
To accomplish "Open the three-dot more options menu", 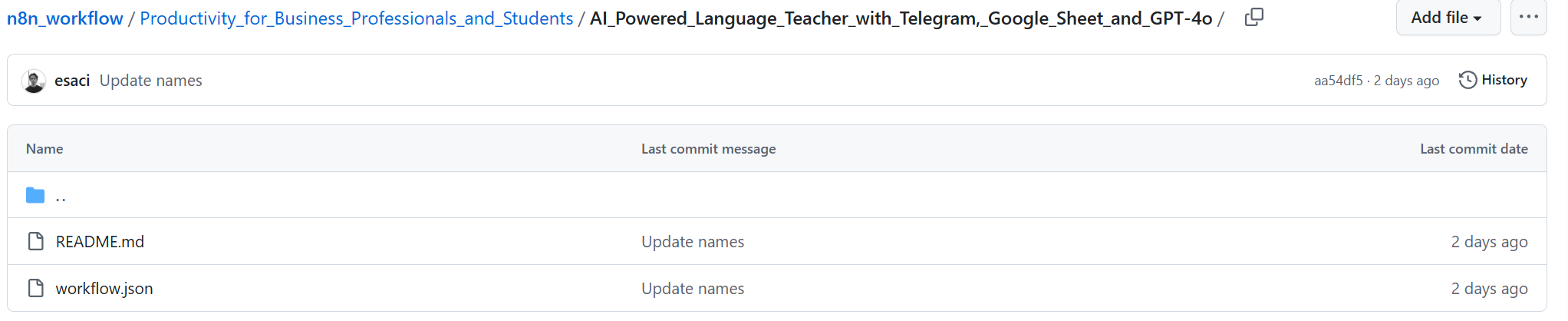I will click(x=1528, y=18).
